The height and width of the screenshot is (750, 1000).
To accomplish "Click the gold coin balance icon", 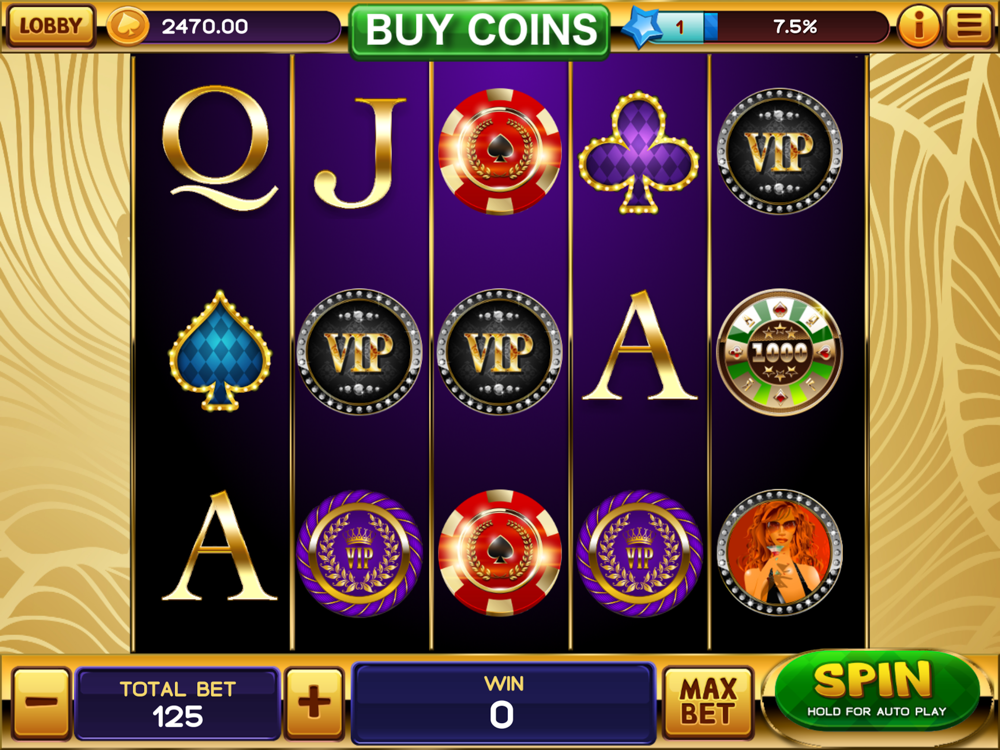I will click(x=128, y=26).
